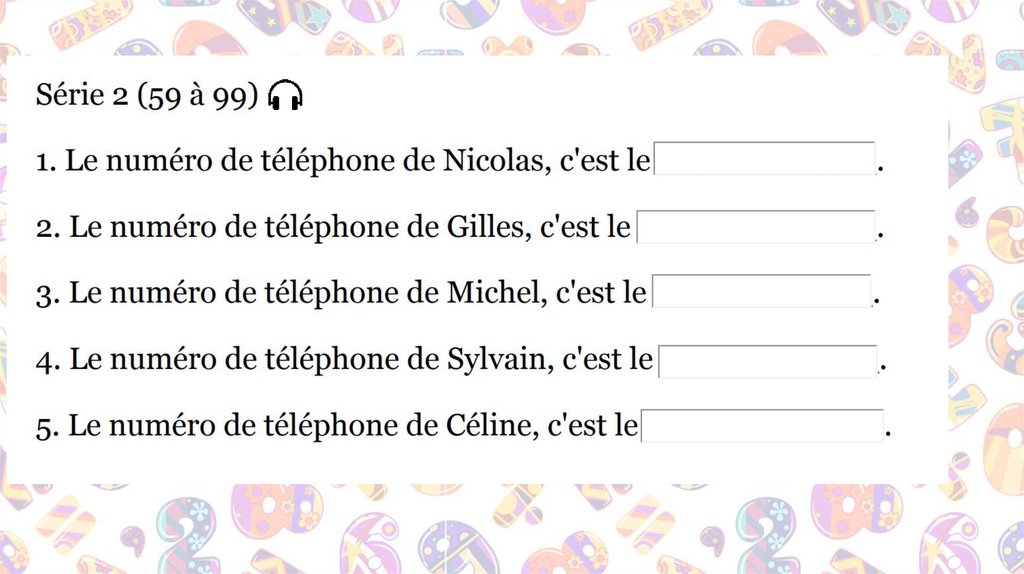The height and width of the screenshot is (574, 1024).
Task: Click the name "Céline" in sentence five
Action: coord(486,427)
